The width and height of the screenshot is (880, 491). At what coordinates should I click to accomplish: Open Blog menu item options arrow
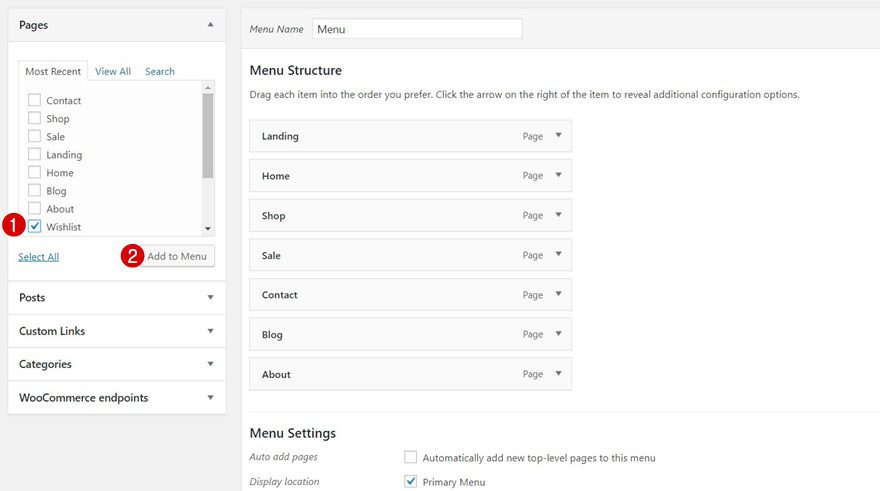(558, 334)
